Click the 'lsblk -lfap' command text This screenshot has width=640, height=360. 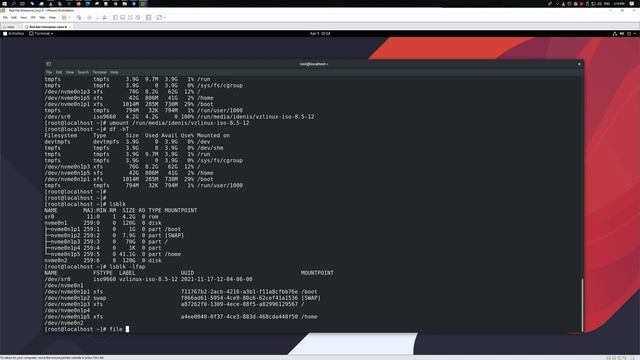(127, 267)
